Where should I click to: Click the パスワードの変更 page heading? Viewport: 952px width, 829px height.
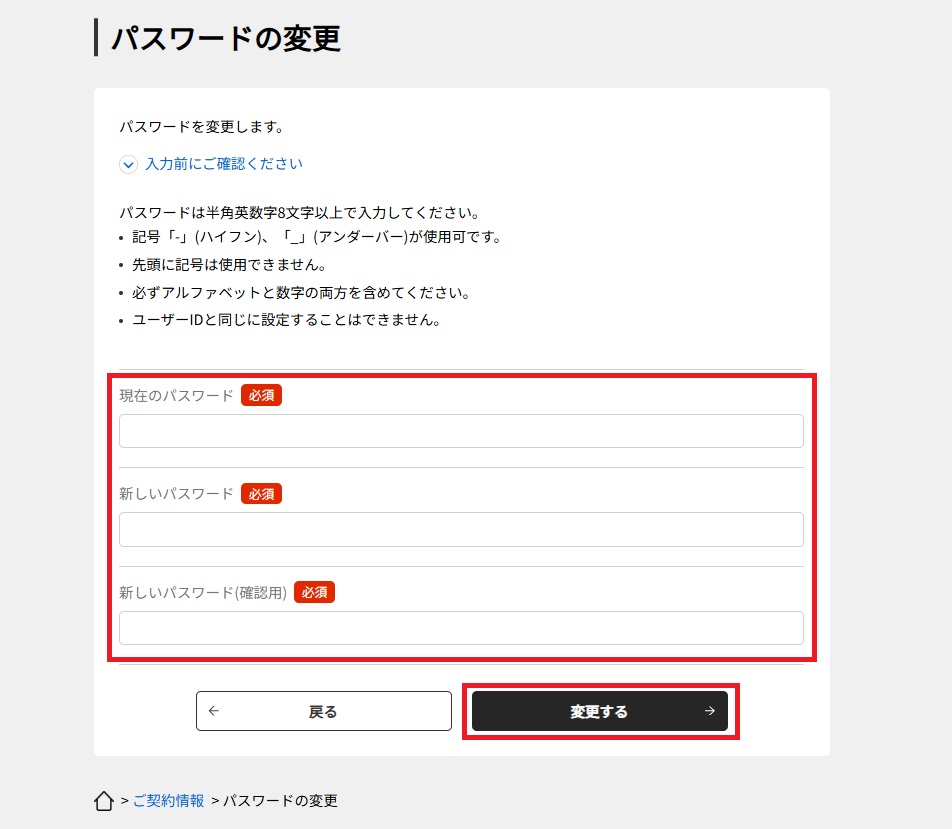click(226, 38)
